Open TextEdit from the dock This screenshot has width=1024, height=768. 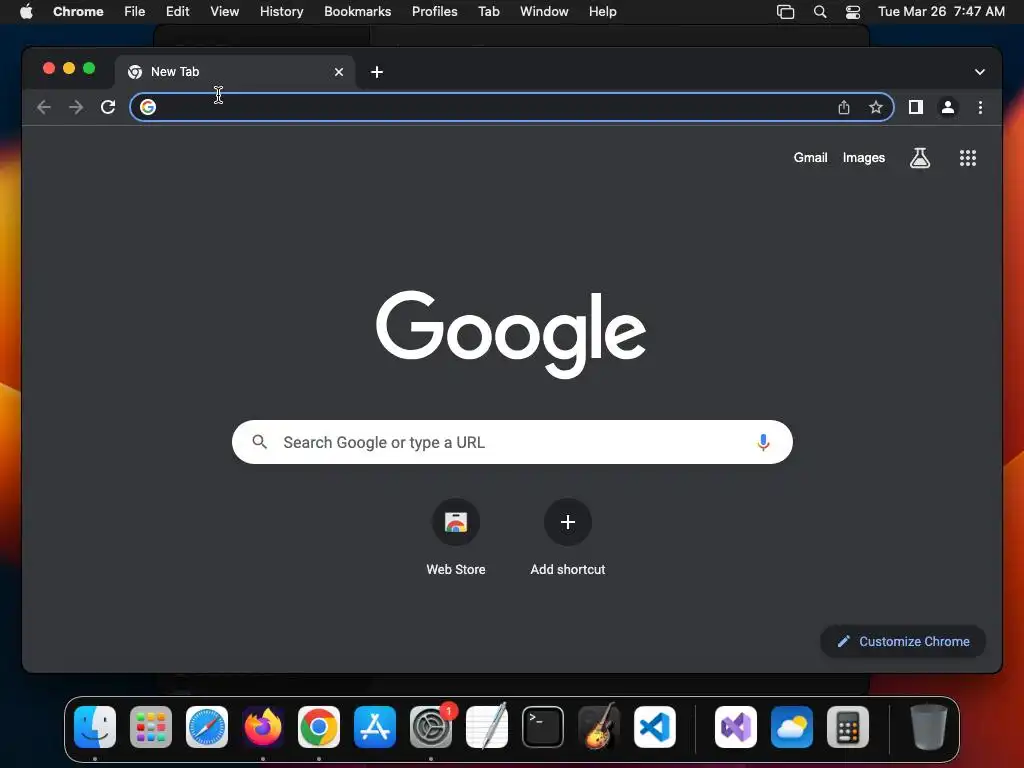coord(487,726)
